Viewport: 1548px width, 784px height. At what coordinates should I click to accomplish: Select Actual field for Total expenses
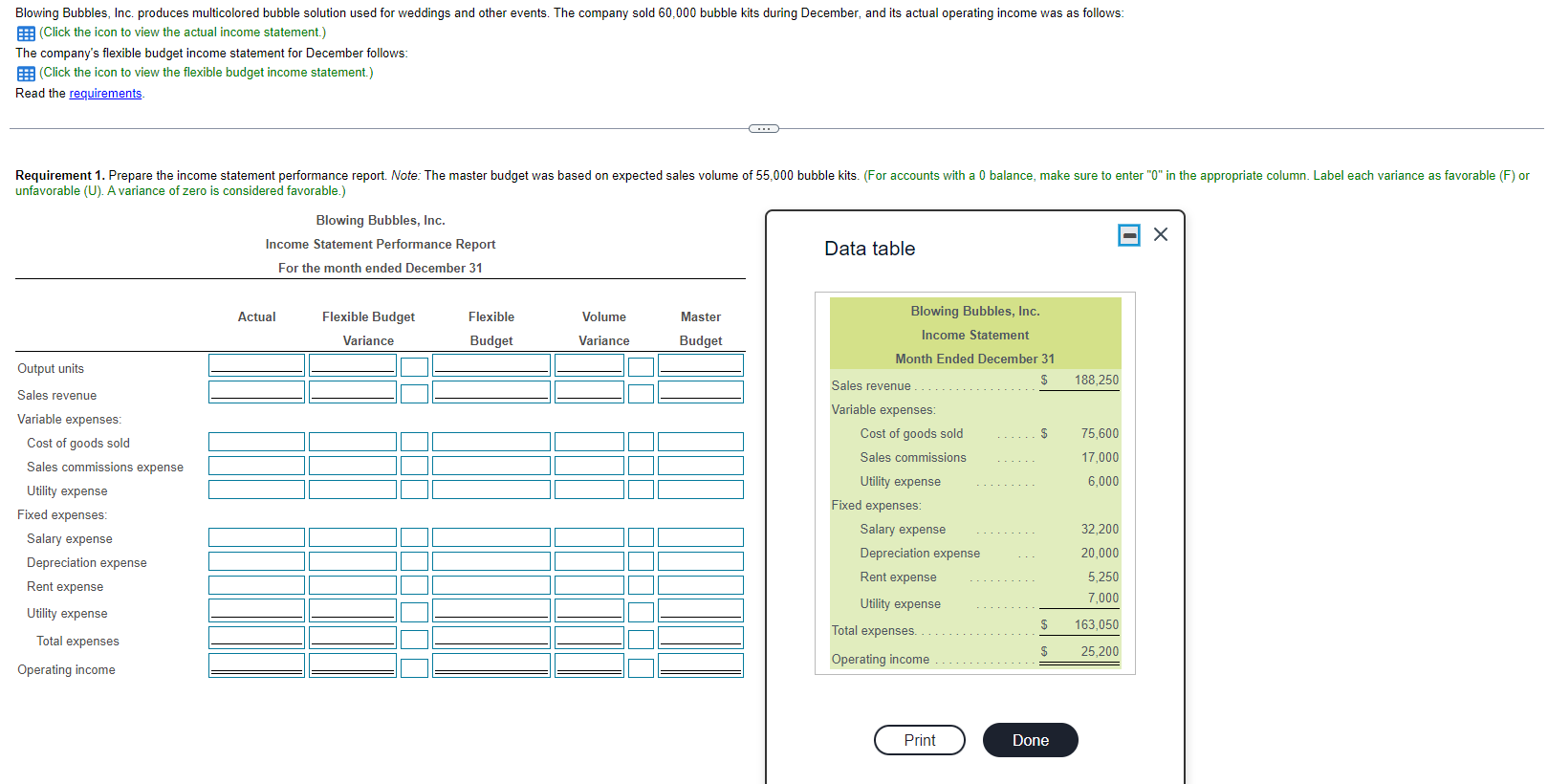click(x=256, y=638)
